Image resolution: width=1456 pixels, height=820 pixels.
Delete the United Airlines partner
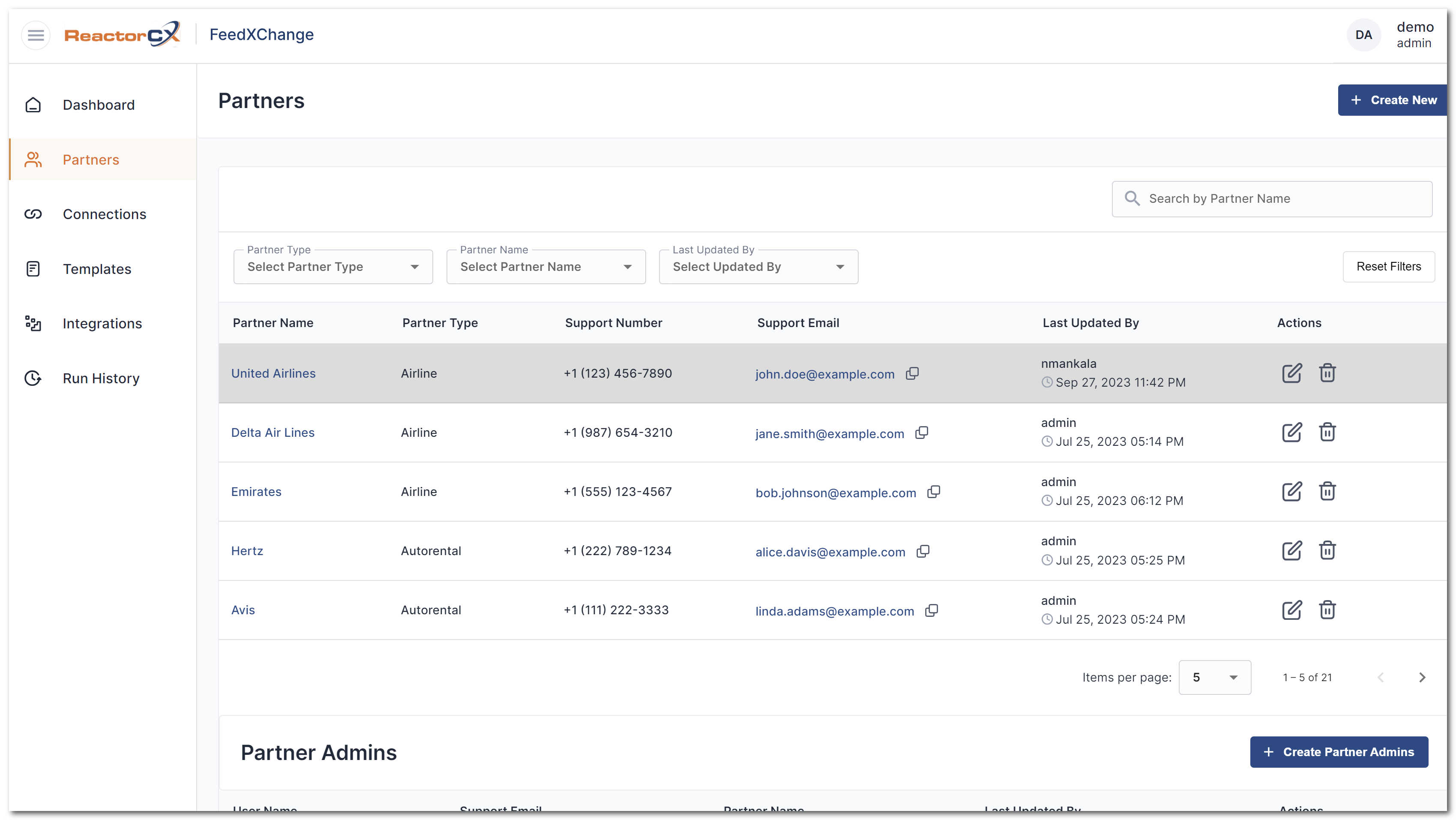point(1327,373)
